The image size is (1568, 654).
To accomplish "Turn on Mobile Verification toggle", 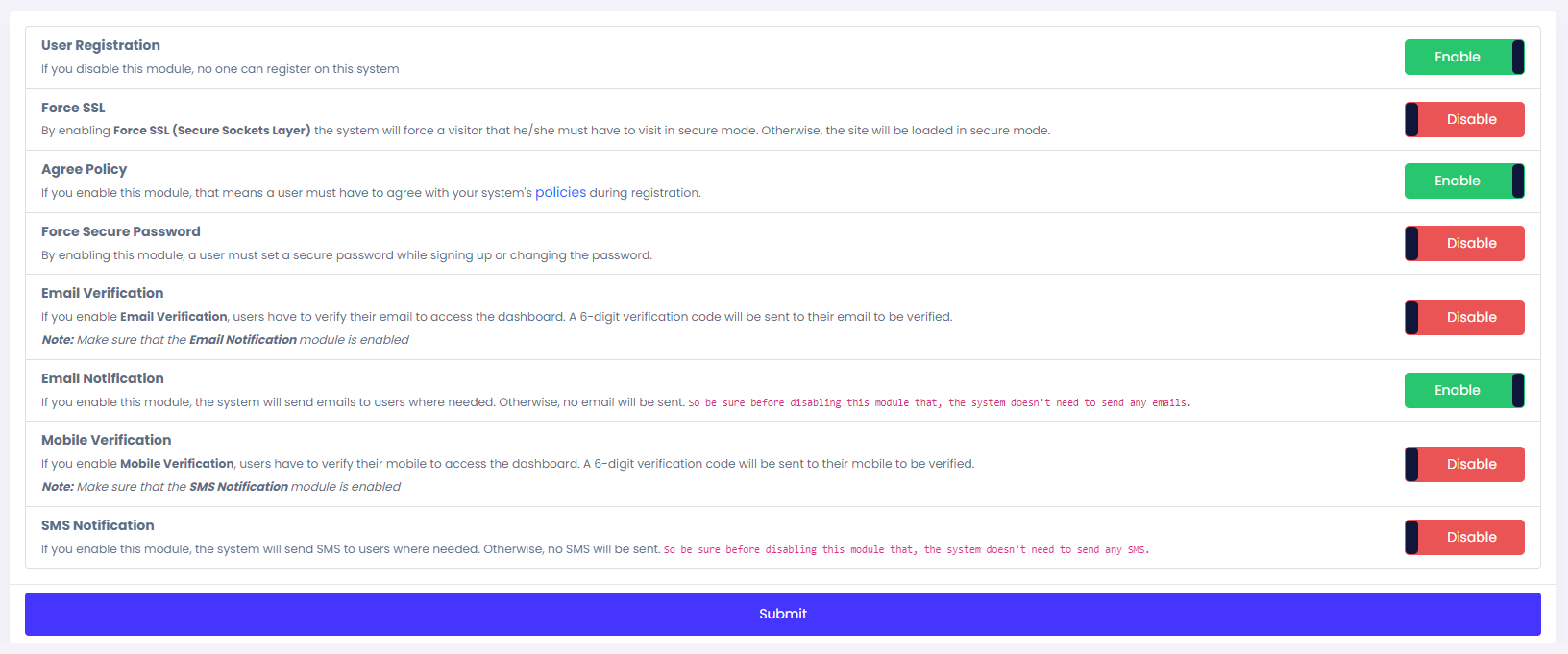I will pos(1464,464).
